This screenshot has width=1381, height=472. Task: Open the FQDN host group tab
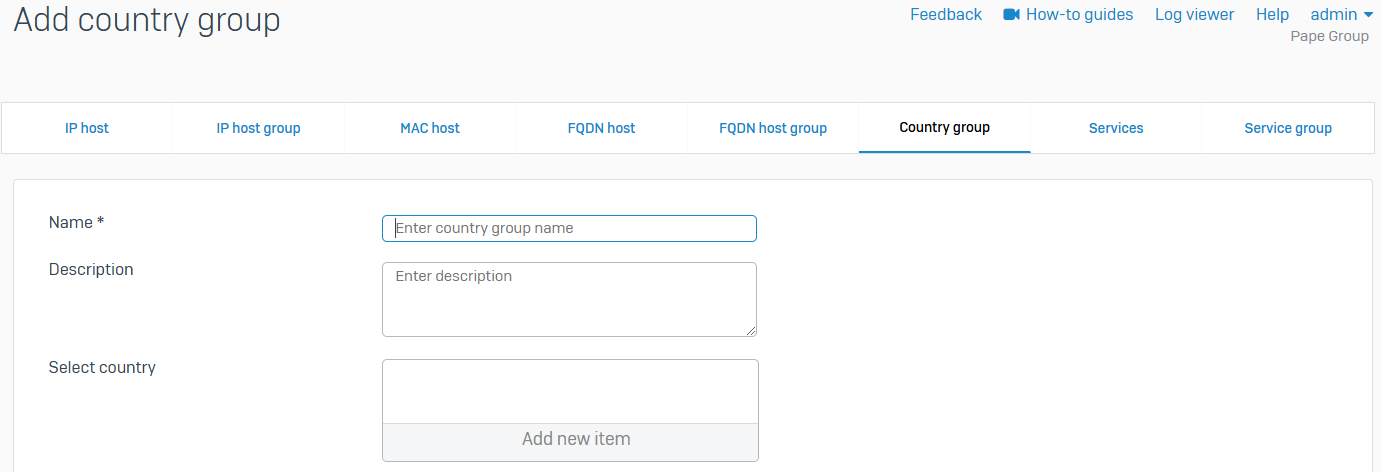tap(773, 128)
